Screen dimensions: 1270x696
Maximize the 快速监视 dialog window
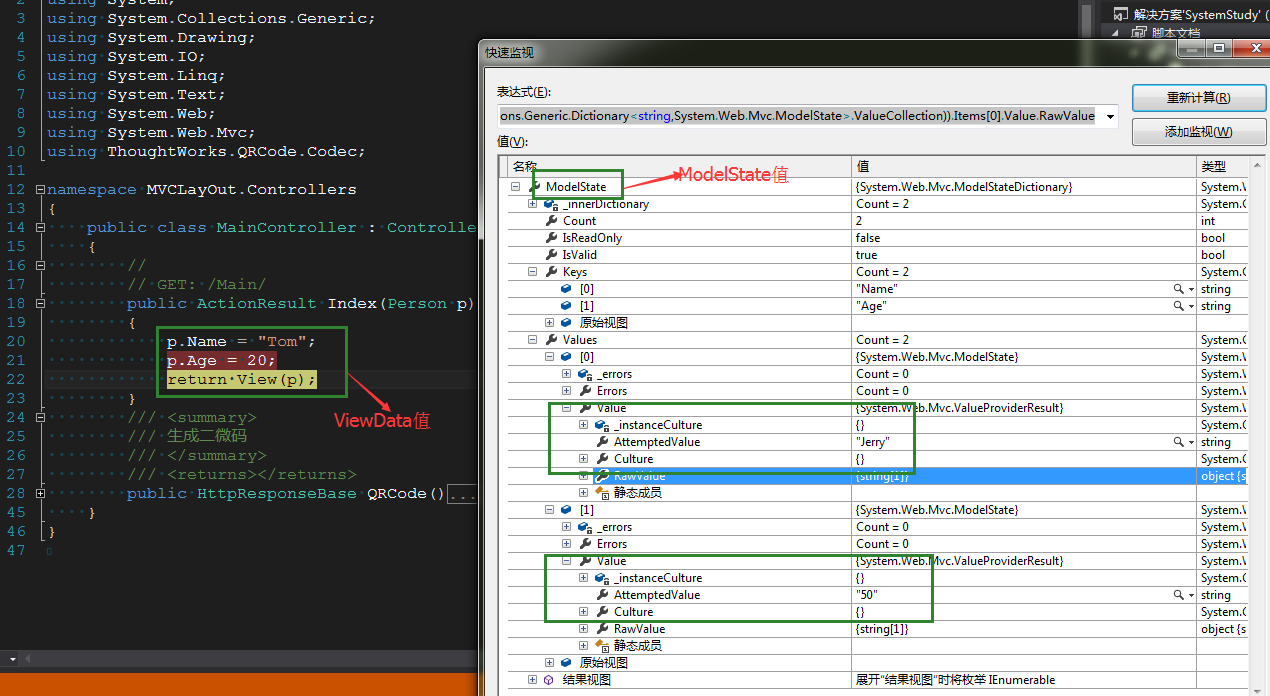coord(1218,48)
